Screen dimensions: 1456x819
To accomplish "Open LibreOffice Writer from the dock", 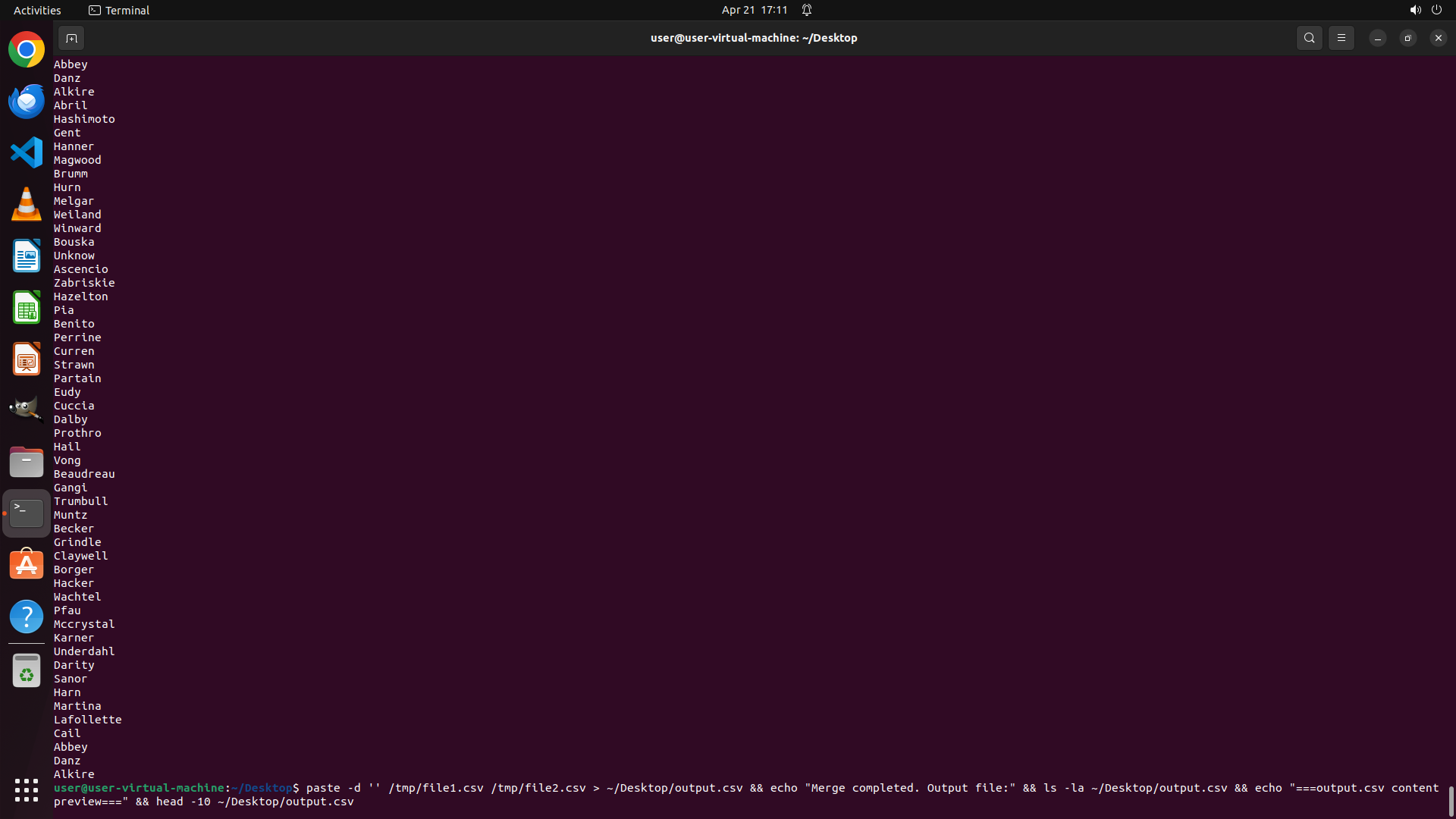I will click(27, 256).
